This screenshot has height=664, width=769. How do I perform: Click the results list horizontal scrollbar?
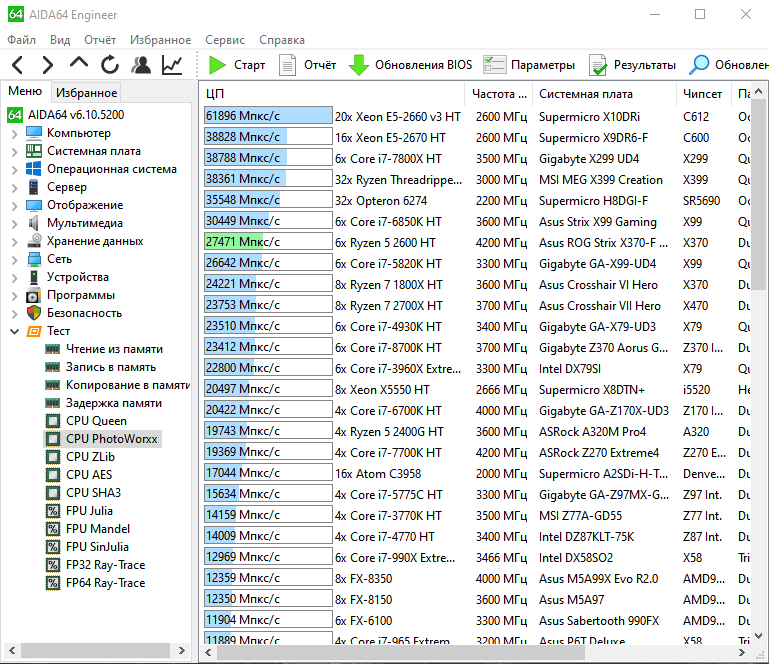point(401,653)
